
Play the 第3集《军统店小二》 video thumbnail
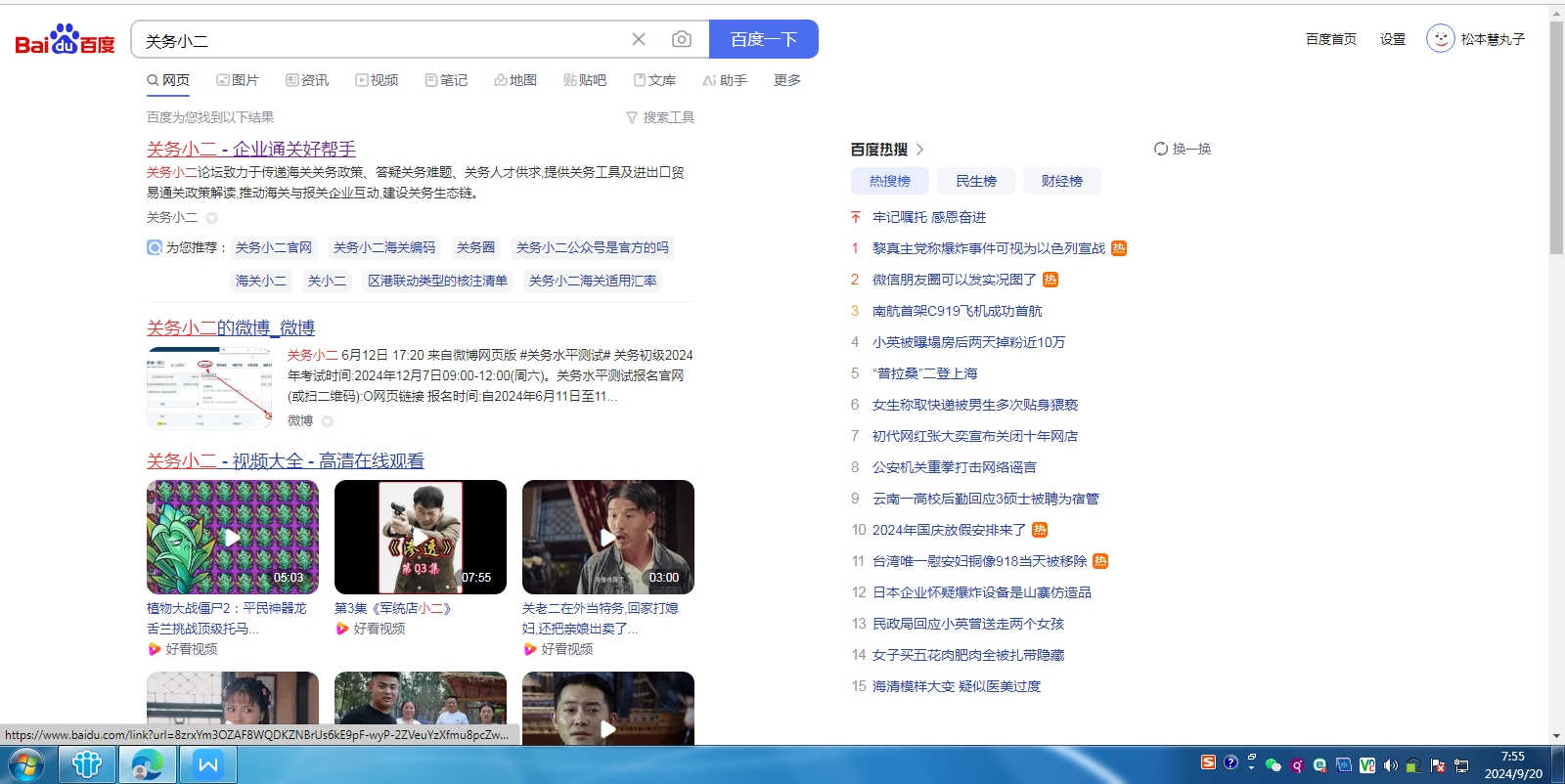pos(421,537)
